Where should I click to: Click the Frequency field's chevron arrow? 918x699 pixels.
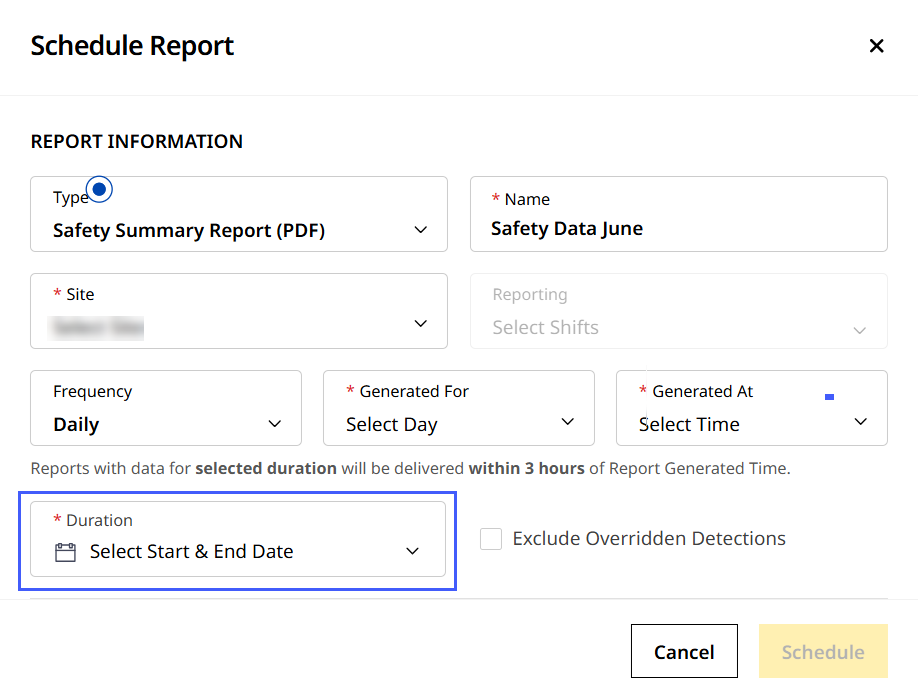[x=275, y=424]
